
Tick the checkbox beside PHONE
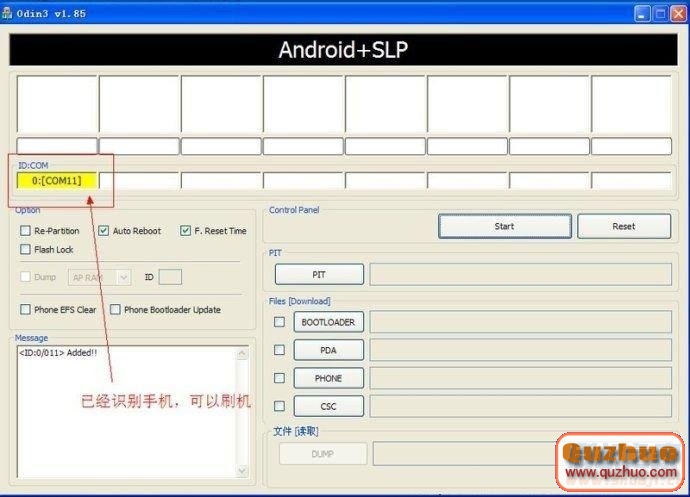click(x=279, y=378)
